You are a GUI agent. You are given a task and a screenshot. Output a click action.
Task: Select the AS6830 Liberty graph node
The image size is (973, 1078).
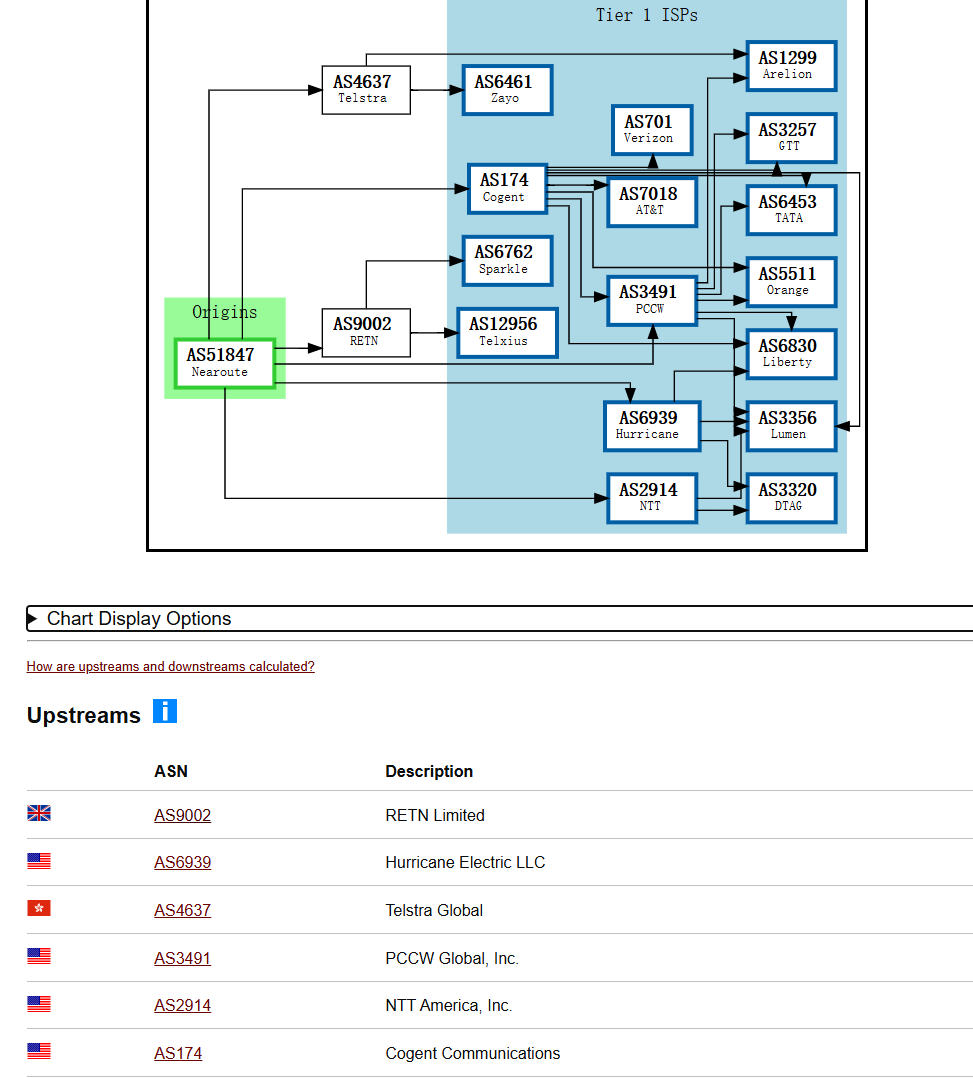(791, 354)
